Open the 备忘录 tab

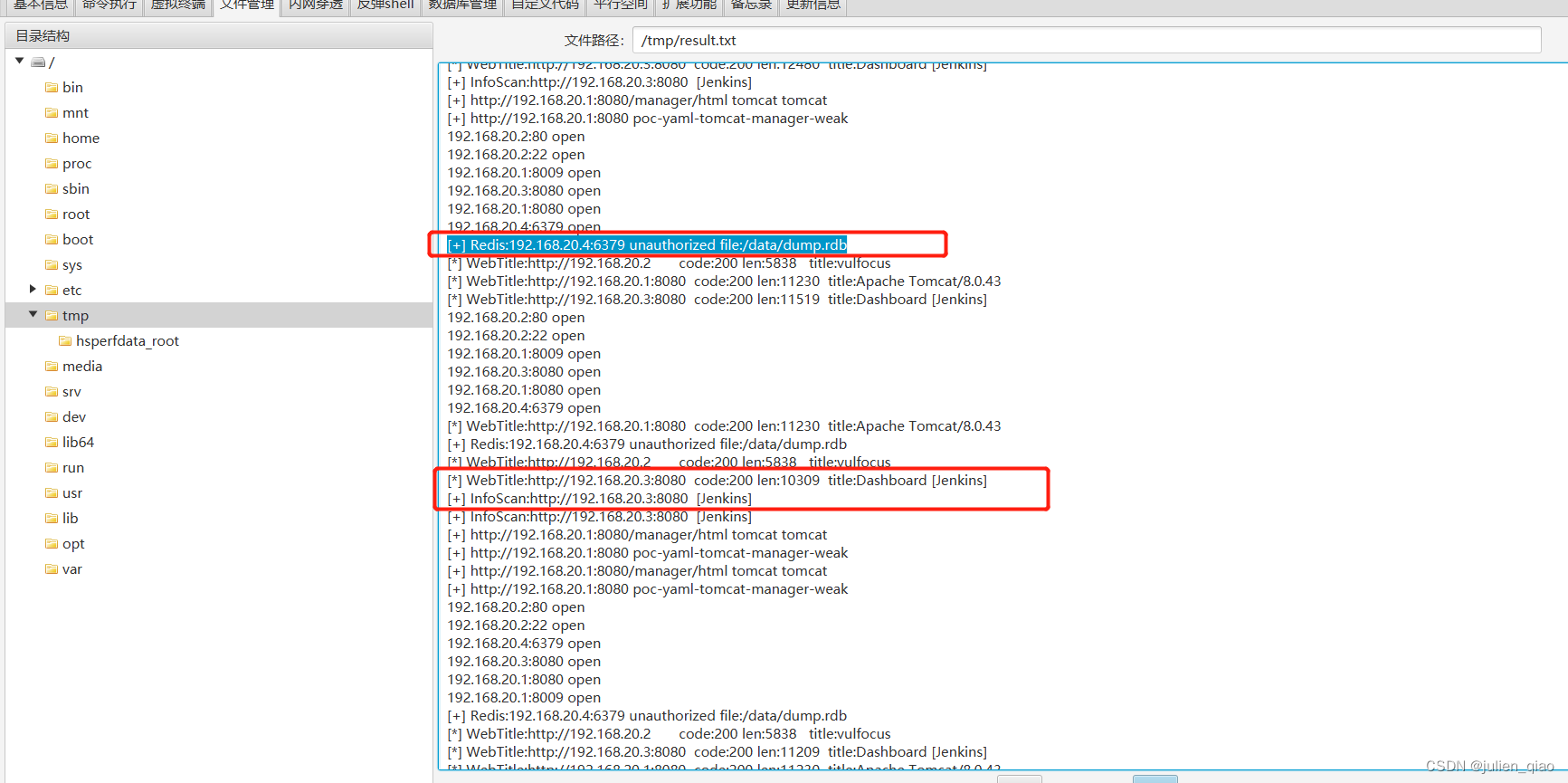point(751,5)
